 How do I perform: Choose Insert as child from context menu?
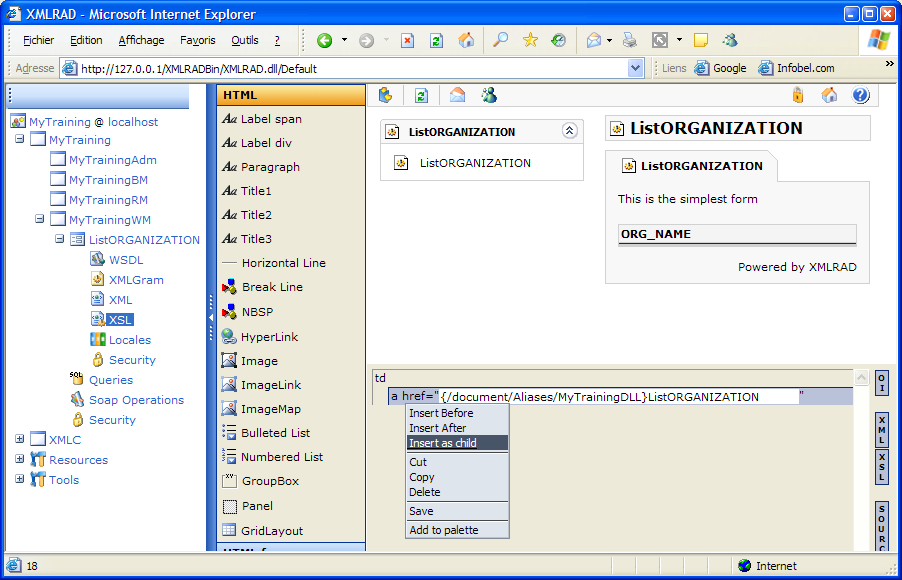point(443,443)
